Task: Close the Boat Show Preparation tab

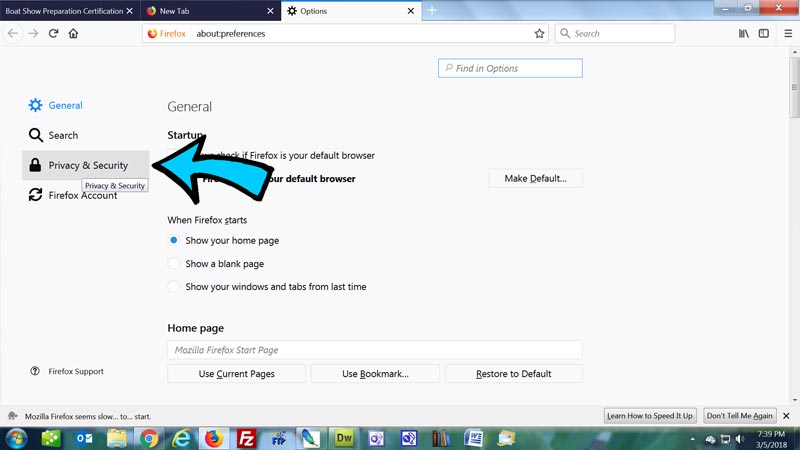Action: coord(130,11)
